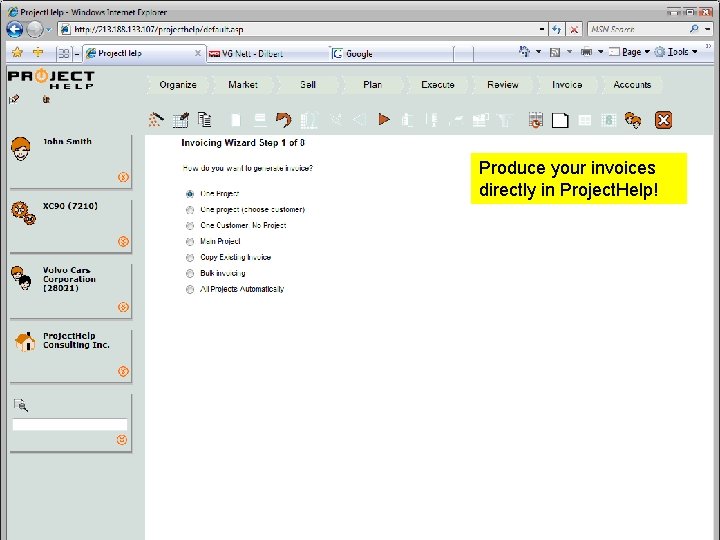Click the wand icon at toolbar start
This screenshot has height=540, width=720.
point(155,120)
